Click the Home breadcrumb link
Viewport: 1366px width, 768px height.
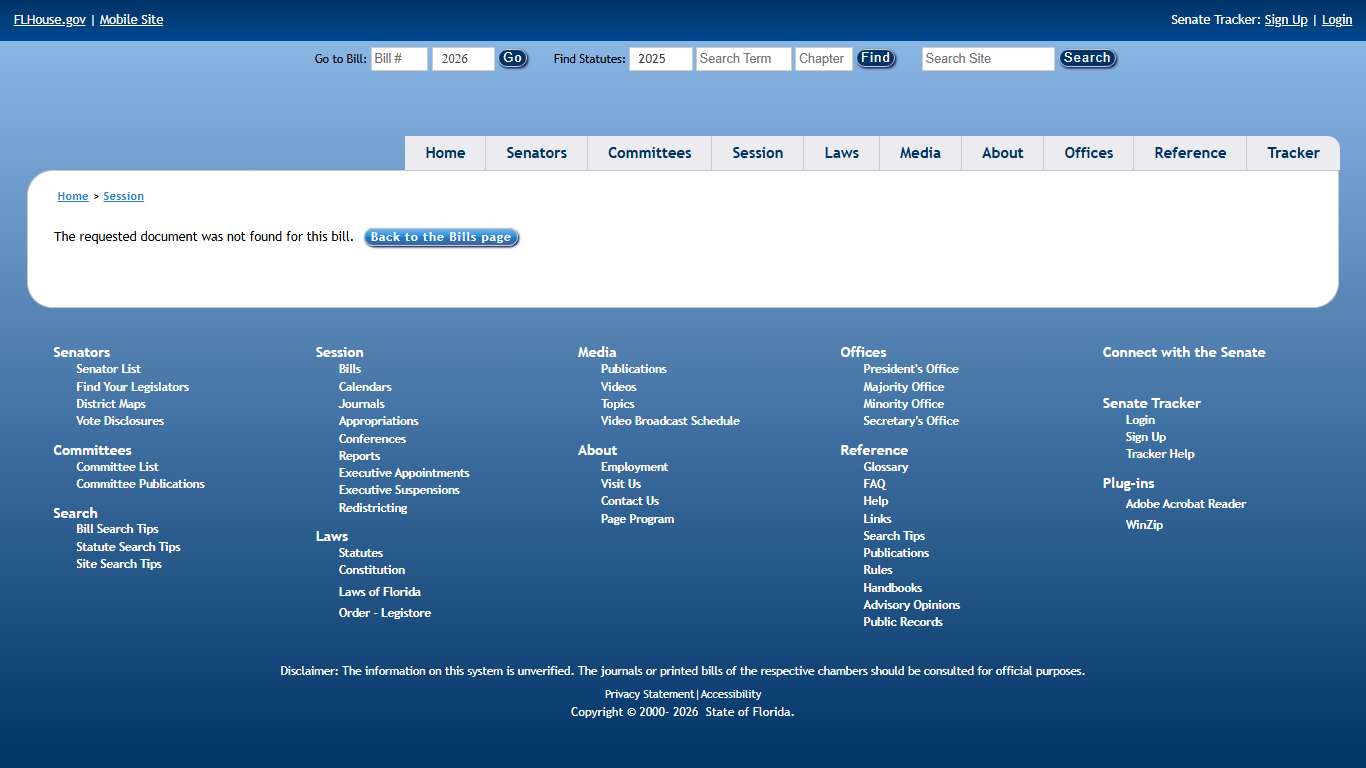point(72,197)
